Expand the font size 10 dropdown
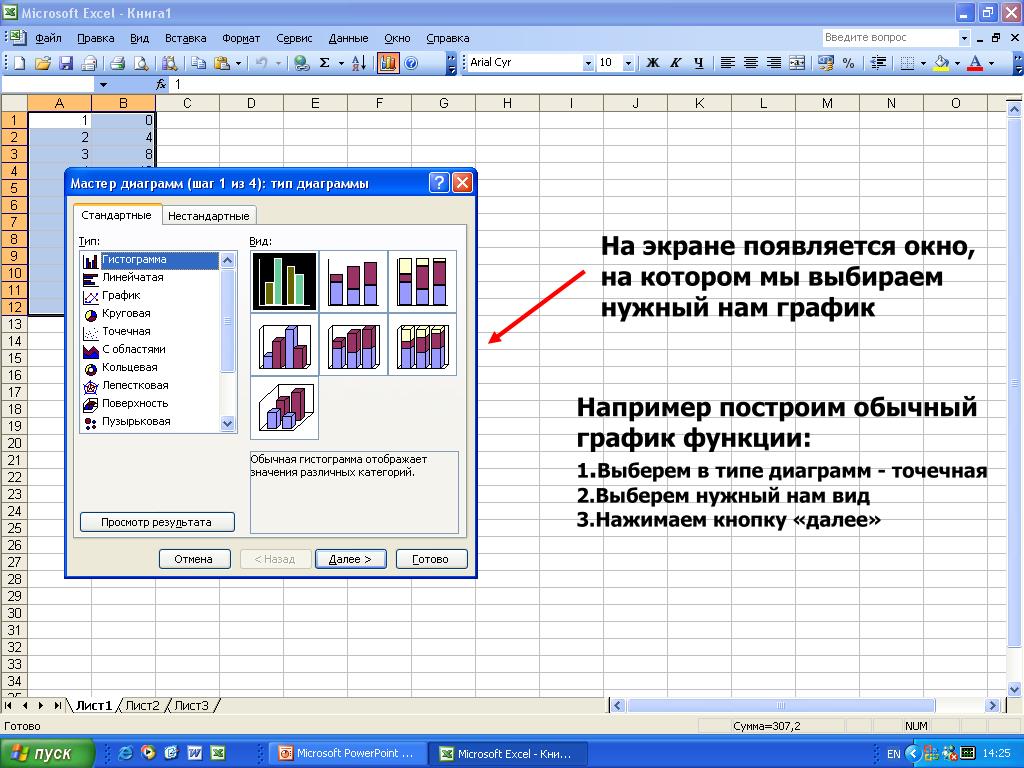 (628, 63)
